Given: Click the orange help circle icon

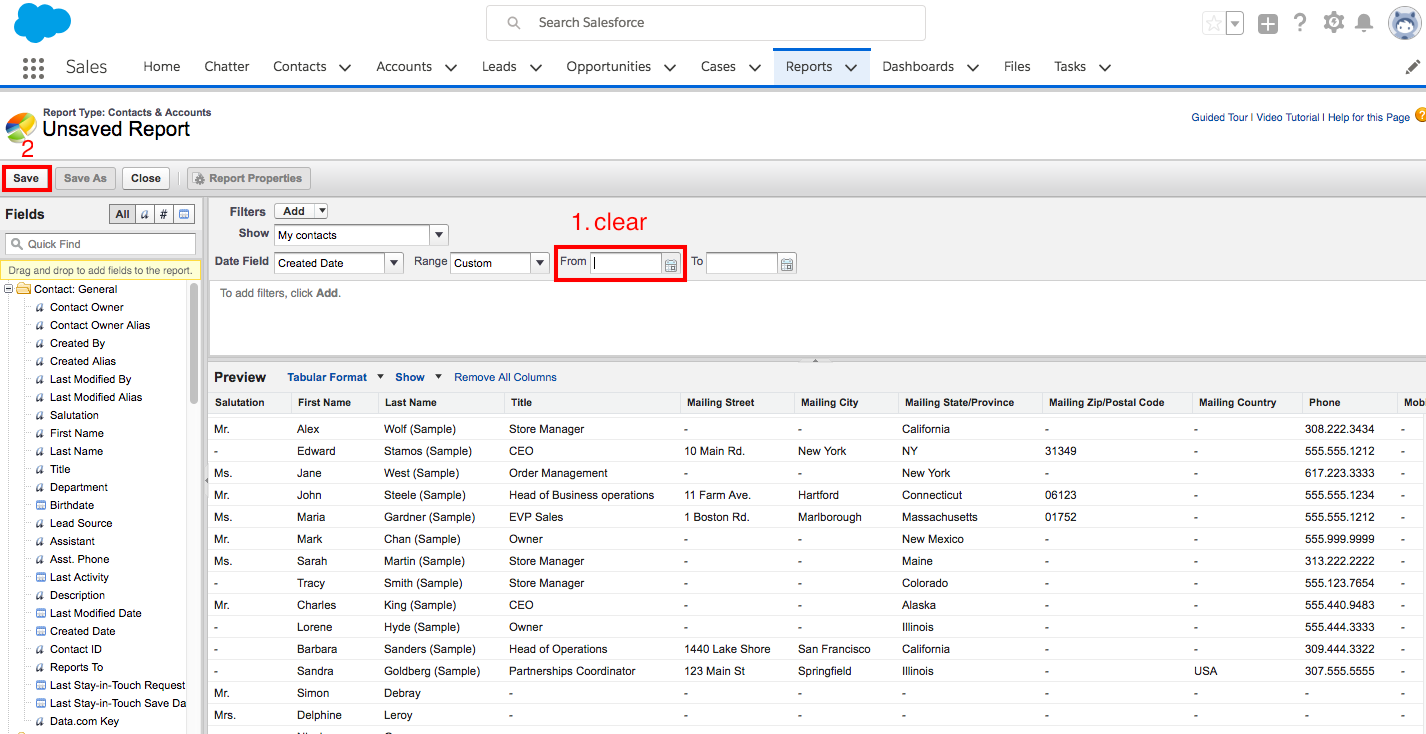Looking at the screenshot, I should (1420, 116).
